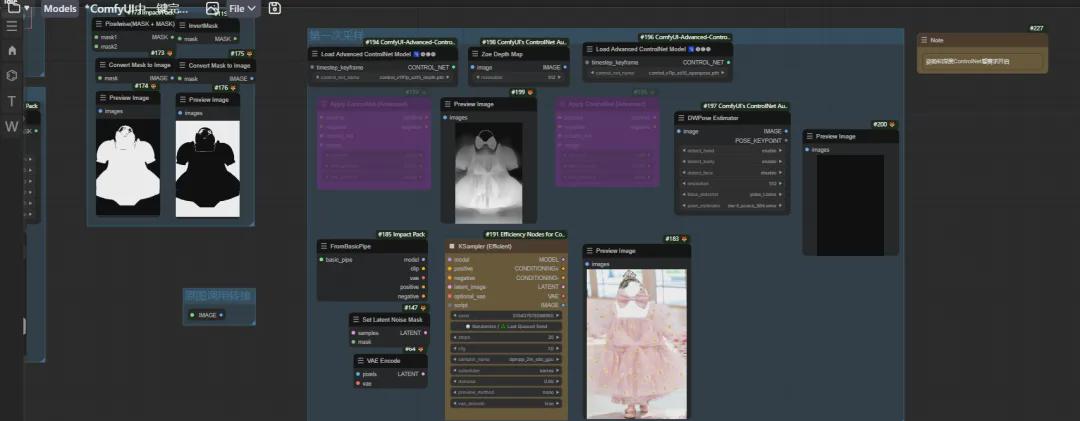Click resolution field in Zoe Depth Map node

(x=519, y=77)
